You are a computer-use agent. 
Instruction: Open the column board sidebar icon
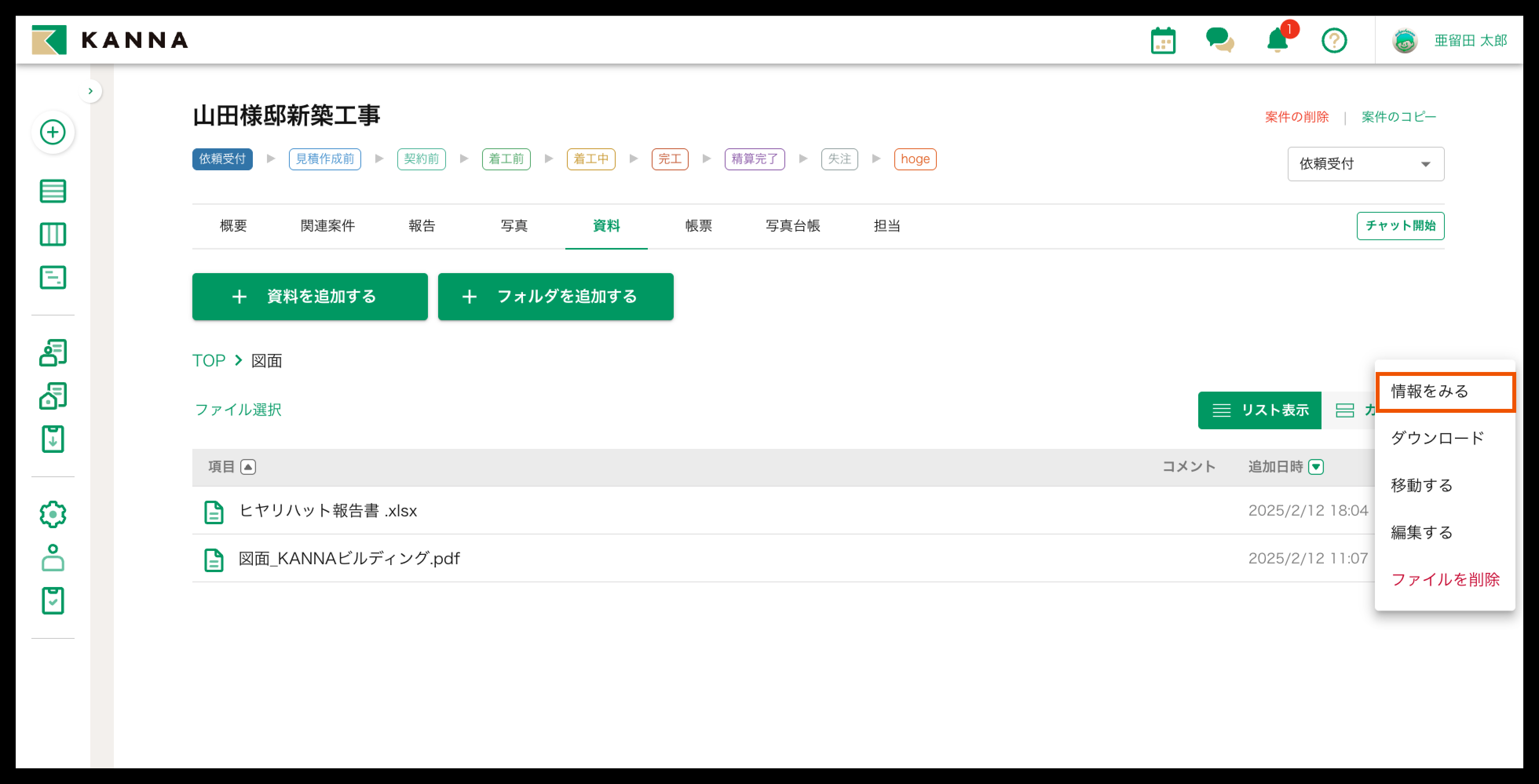[53, 234]
